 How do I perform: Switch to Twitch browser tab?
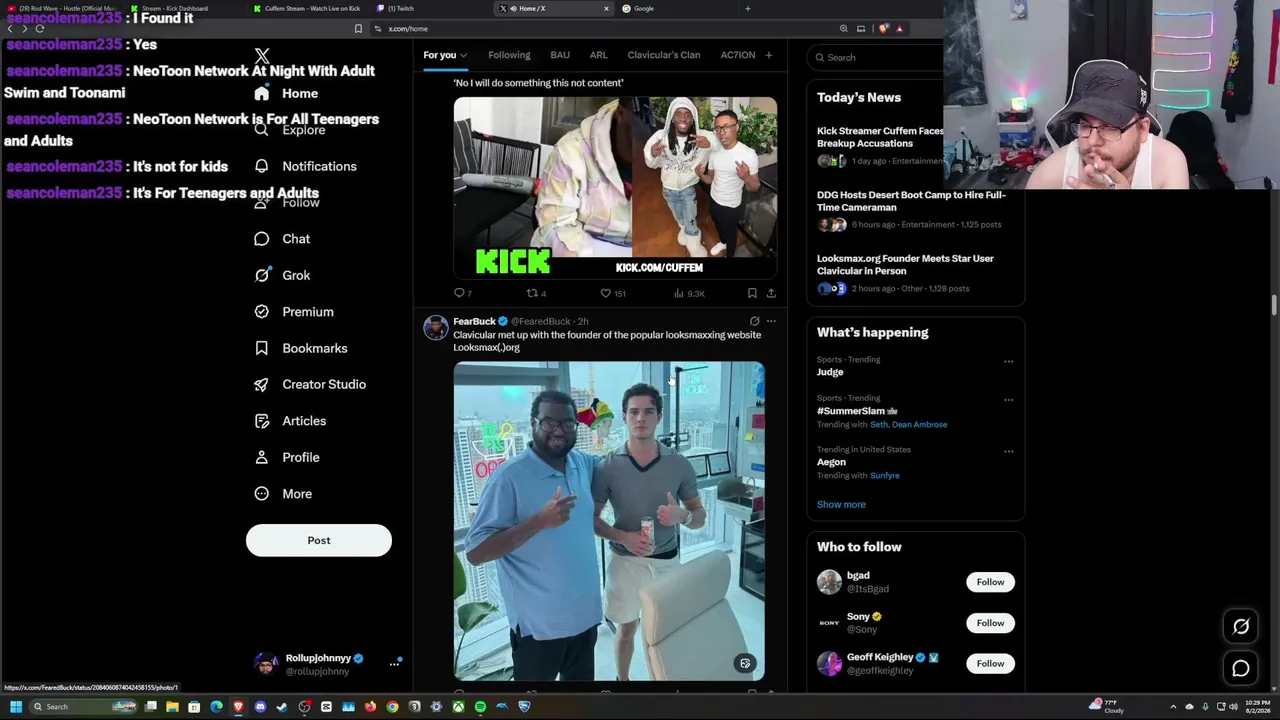coord(430,8)
